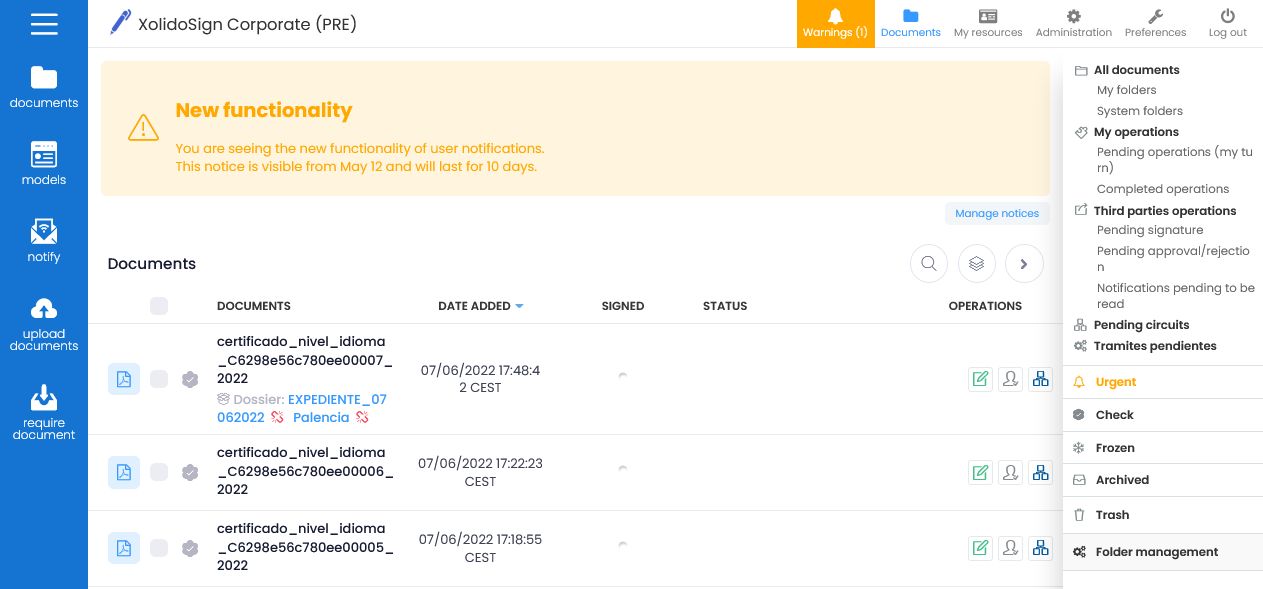Open the search documents magnifier
Screen dimensions: 1263x589
click(929, 264)
